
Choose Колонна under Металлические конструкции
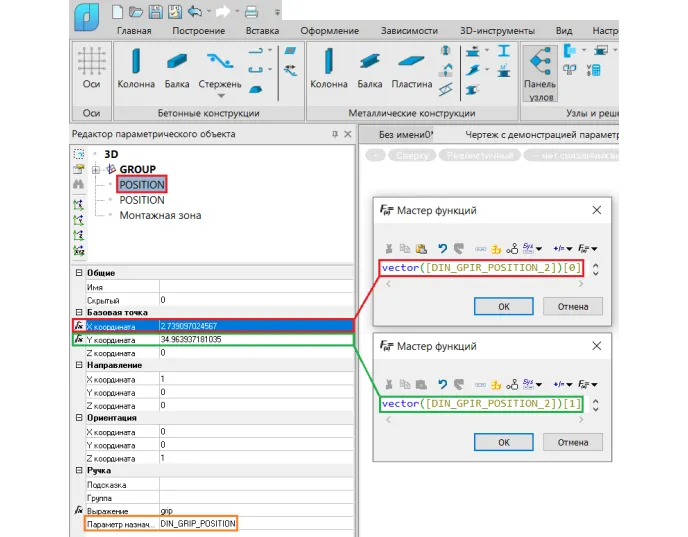329,68
